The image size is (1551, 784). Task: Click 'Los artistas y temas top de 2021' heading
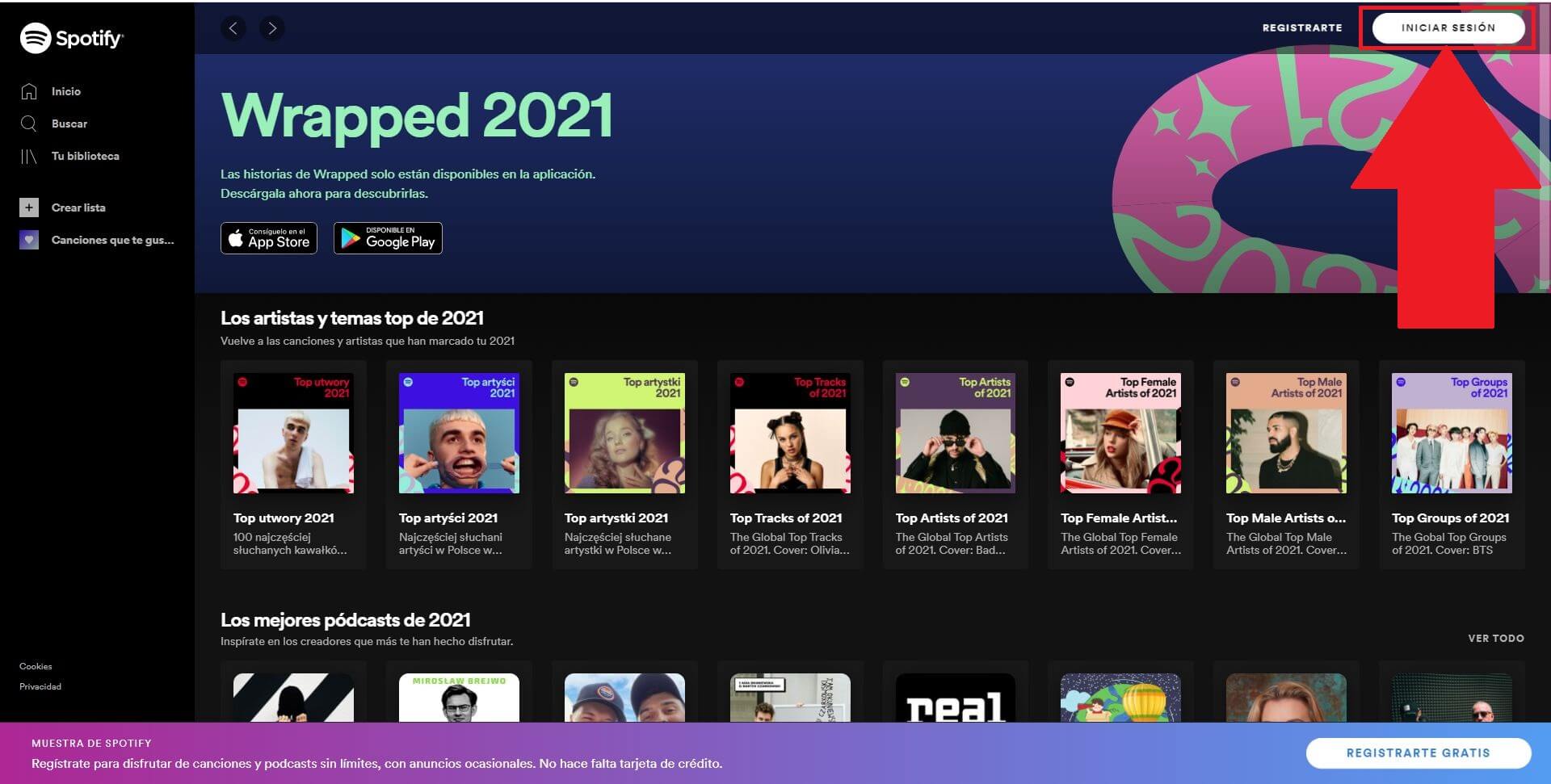[352, 318]
